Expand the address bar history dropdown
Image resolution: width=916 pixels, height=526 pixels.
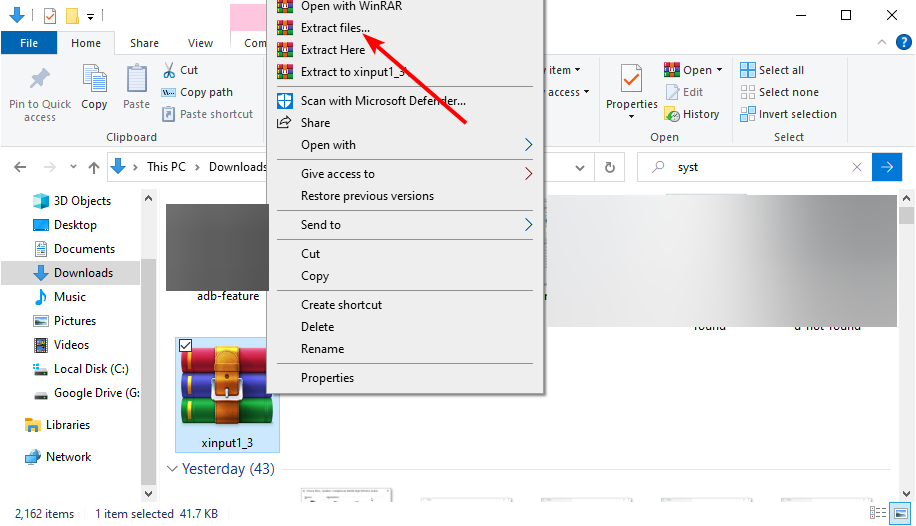click(x=580, y=168)
